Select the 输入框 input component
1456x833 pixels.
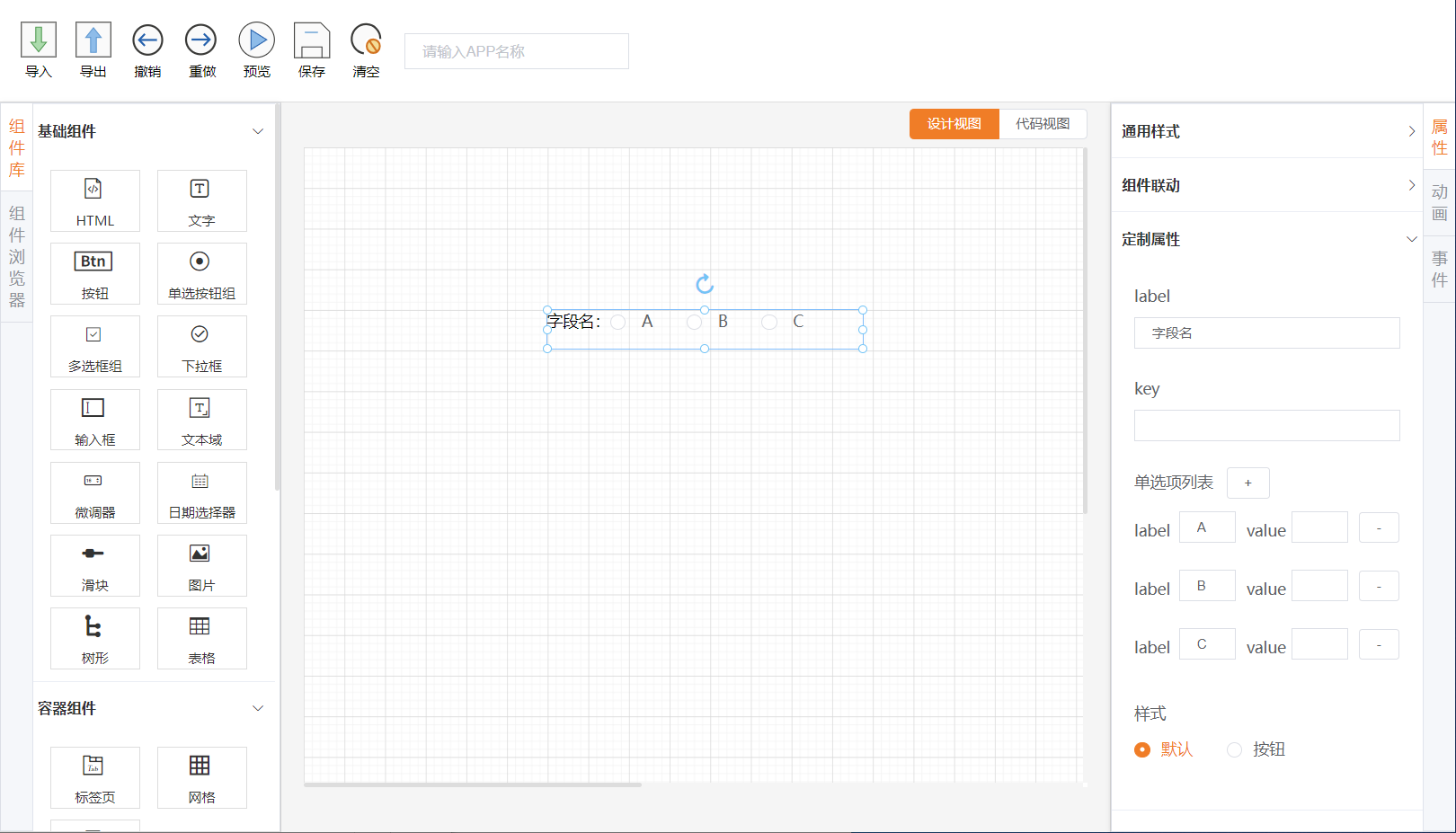[x=95, y=420]
